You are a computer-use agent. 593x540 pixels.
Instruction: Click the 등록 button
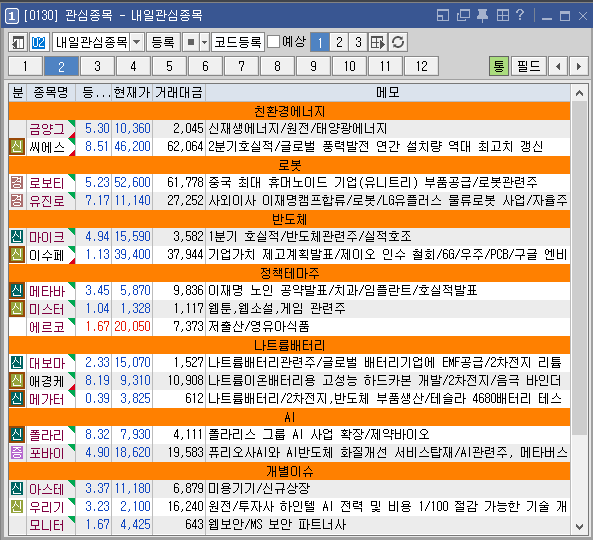pos(163,42)
